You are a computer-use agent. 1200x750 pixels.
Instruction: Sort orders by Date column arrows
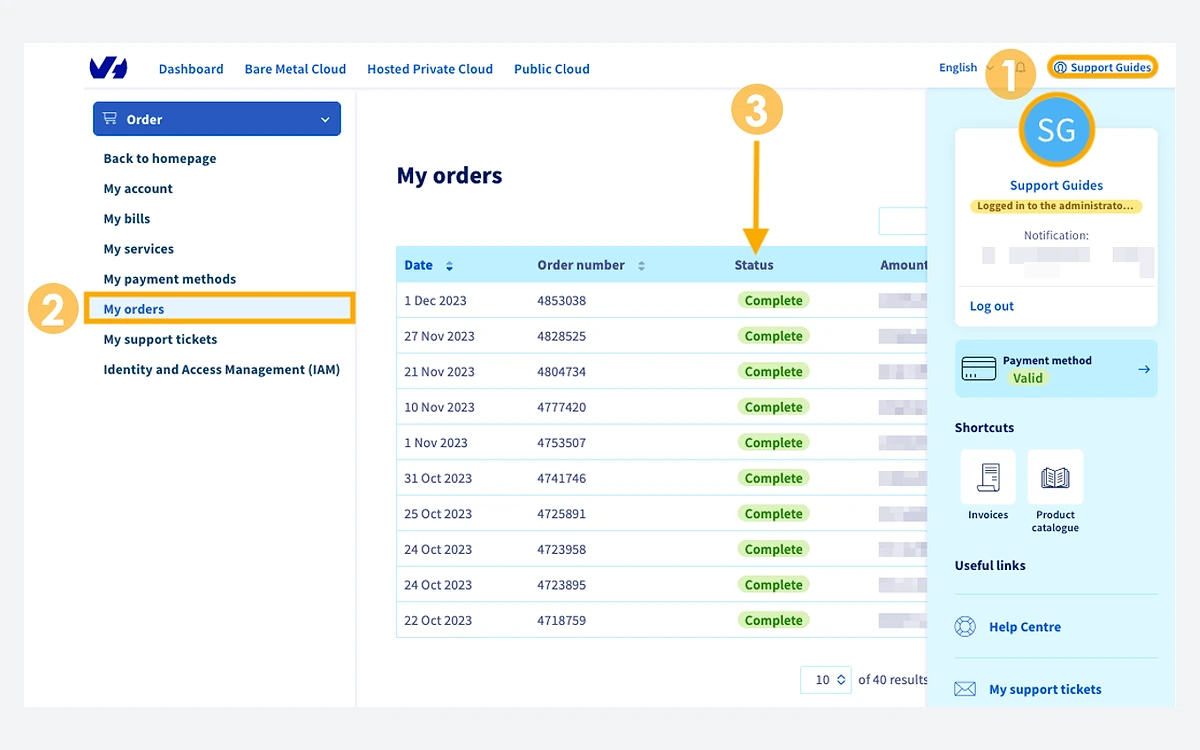pos(449,266)
